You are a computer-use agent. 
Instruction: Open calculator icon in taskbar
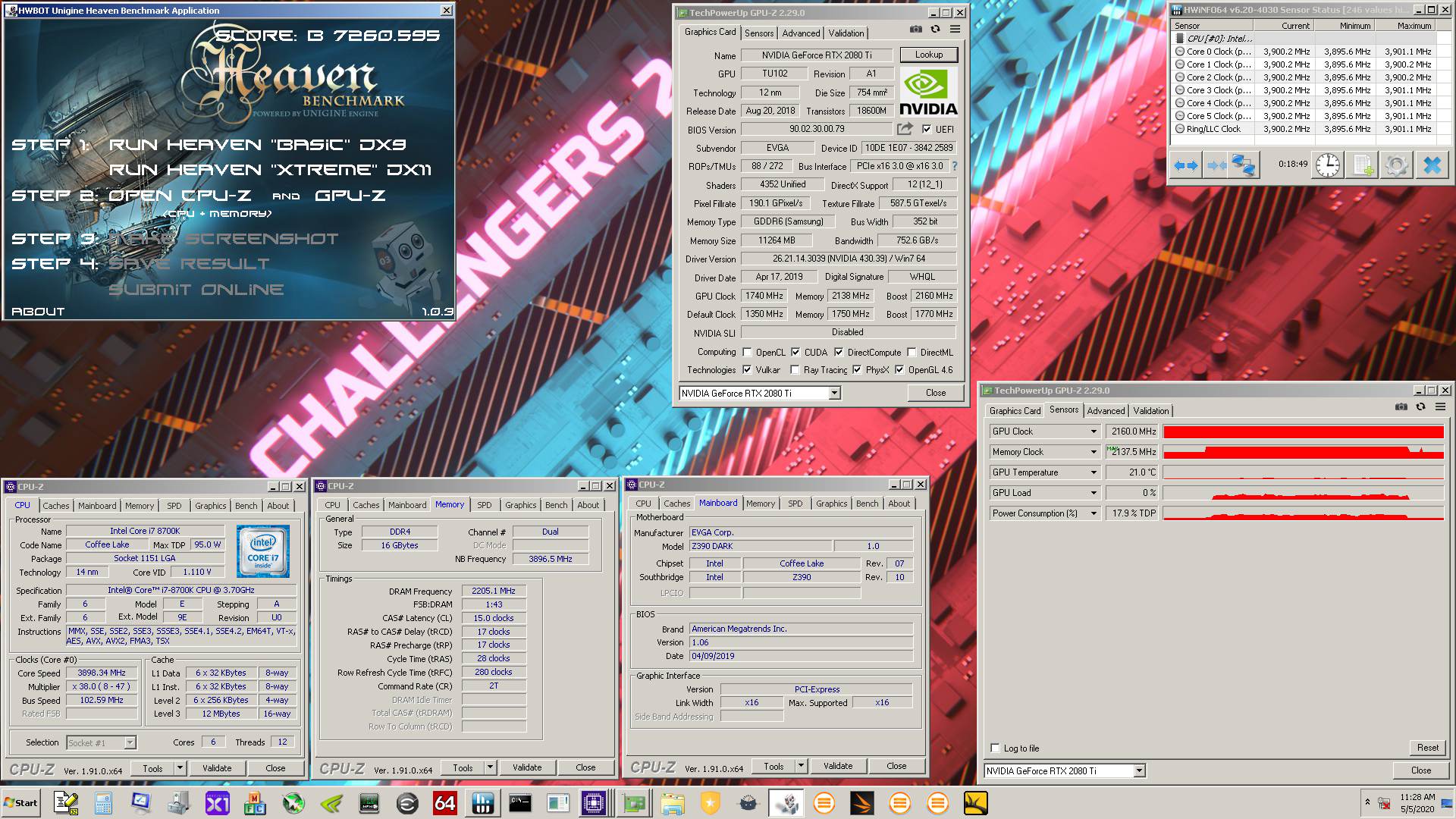103,803
